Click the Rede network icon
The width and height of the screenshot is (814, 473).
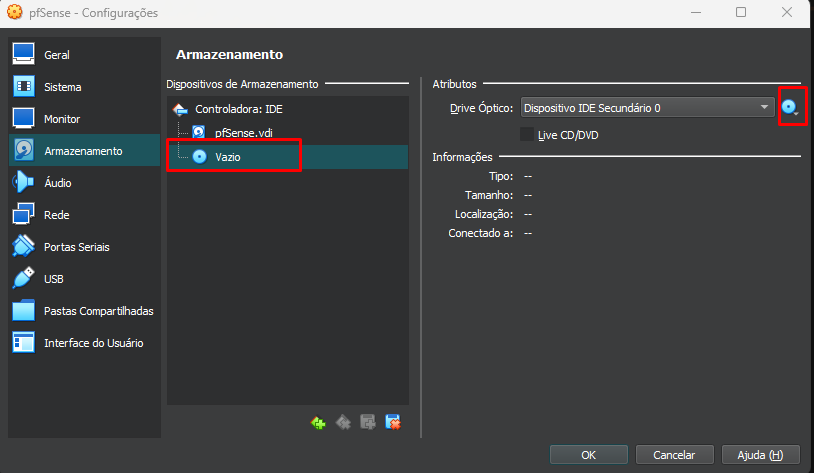coord(23,214)
